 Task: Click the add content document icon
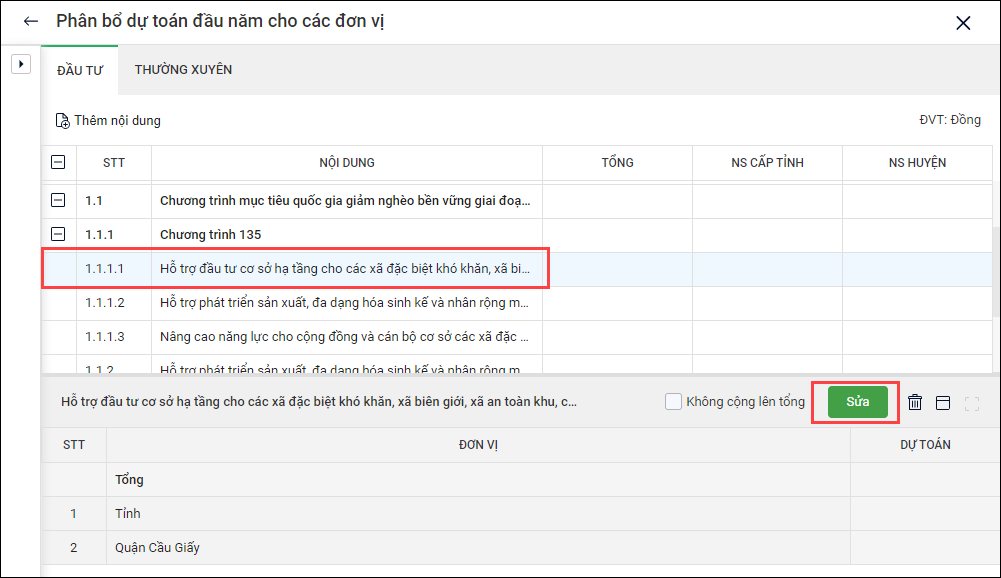click(x=62, y=121)
